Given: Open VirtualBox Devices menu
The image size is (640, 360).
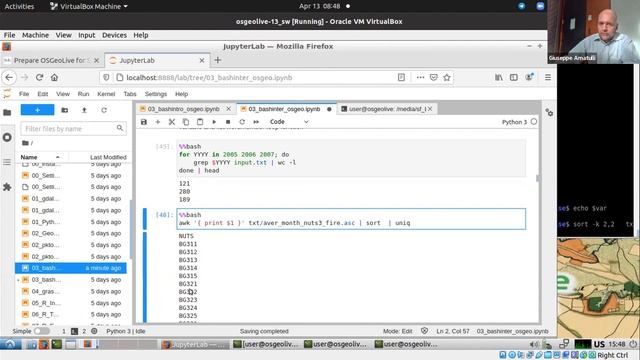Looking at the screenshot, I should pyautogui.click(x=114, y=35).
